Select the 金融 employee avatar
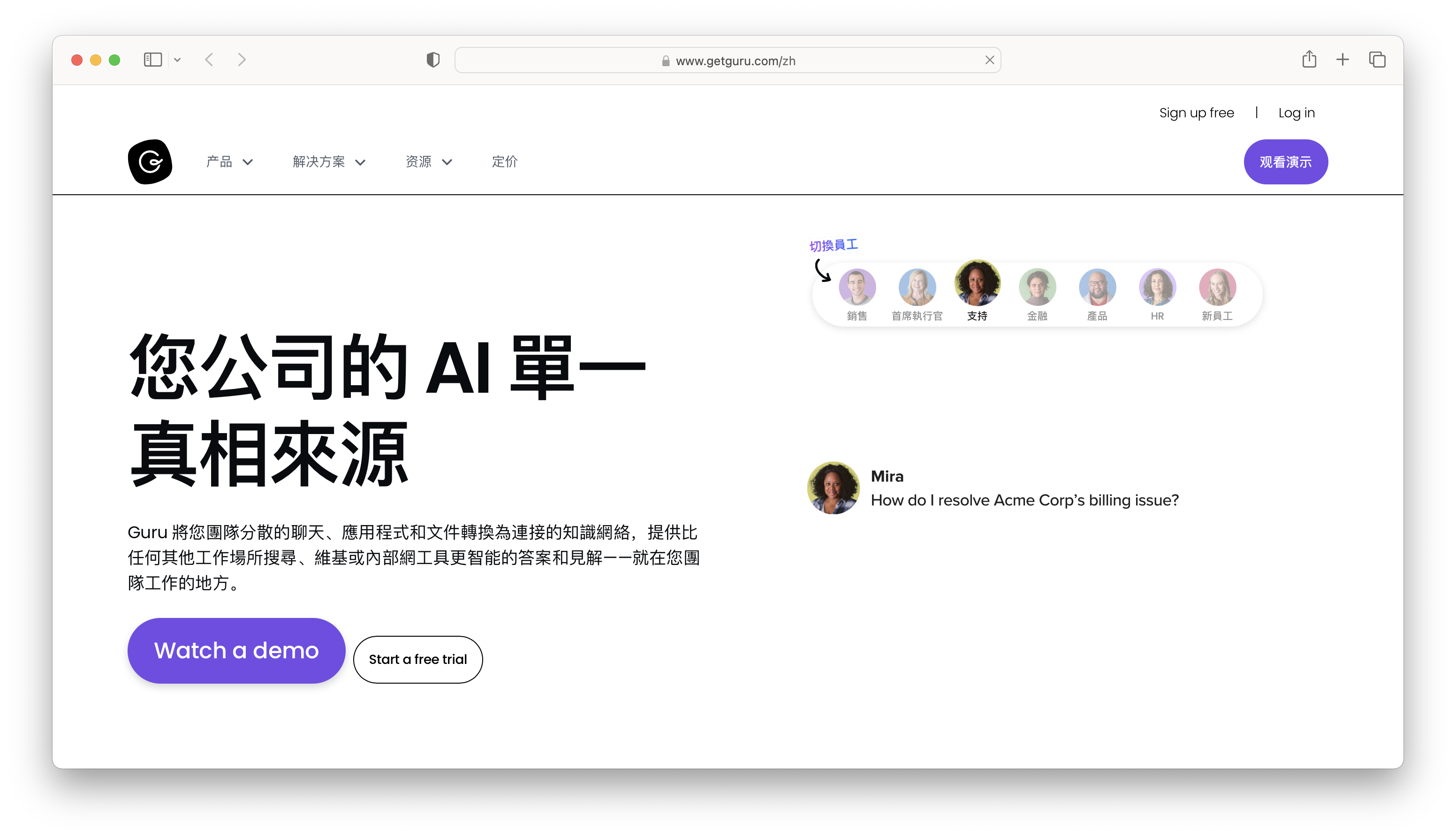The image size is (1456, 838). (x=1037, y=287)
